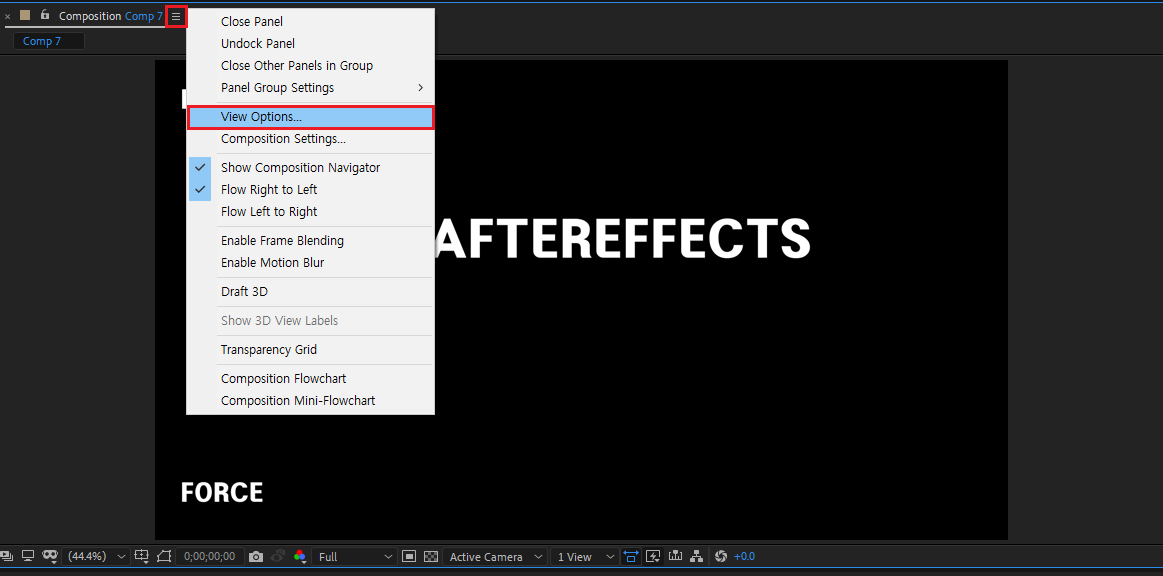
Task: Open the Full resolution dropdown
Action: (x=355, y=557)
